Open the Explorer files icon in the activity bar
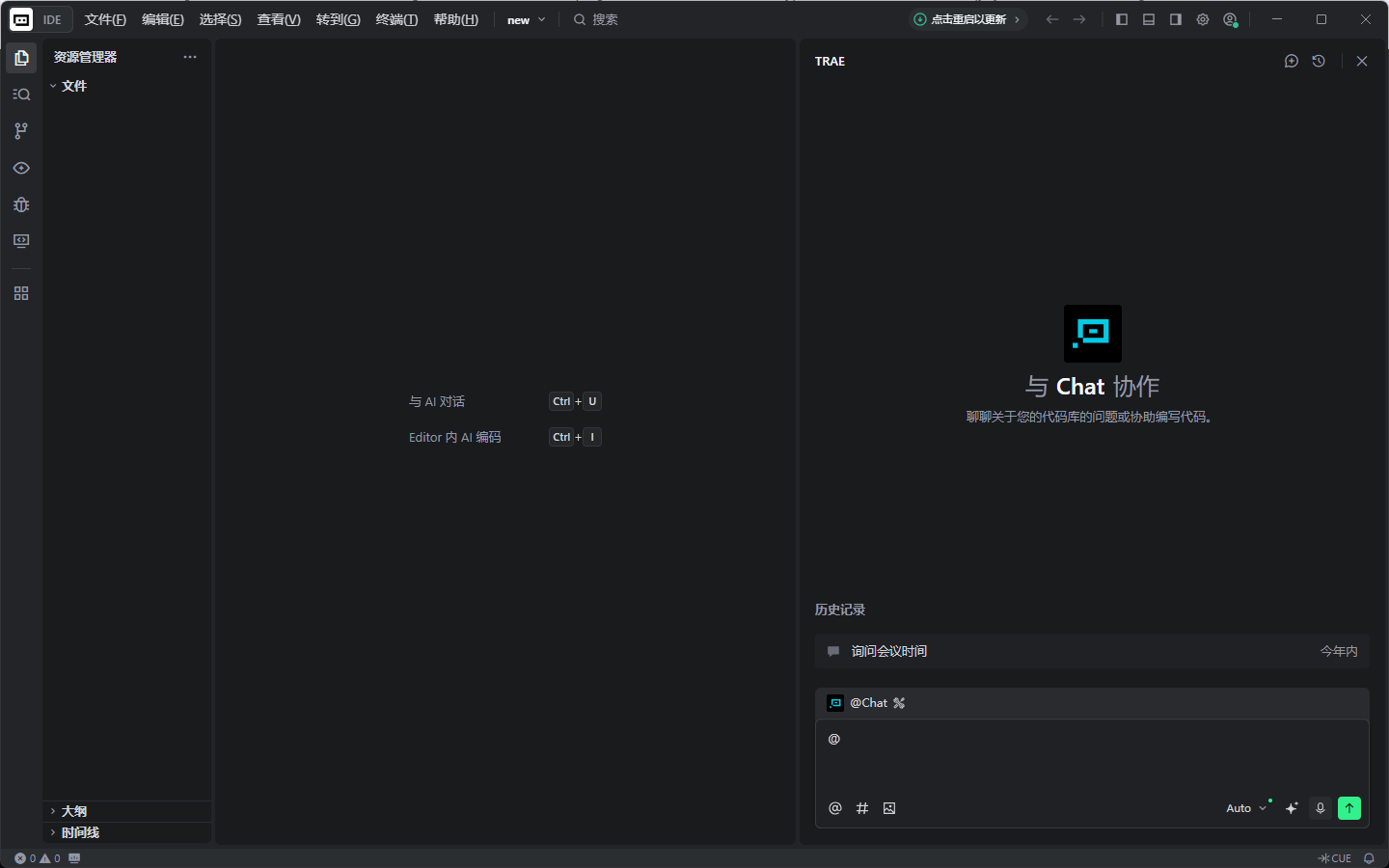Image resolution: width=1389 pixels, height=868 pixels. (x=21, y=58)
